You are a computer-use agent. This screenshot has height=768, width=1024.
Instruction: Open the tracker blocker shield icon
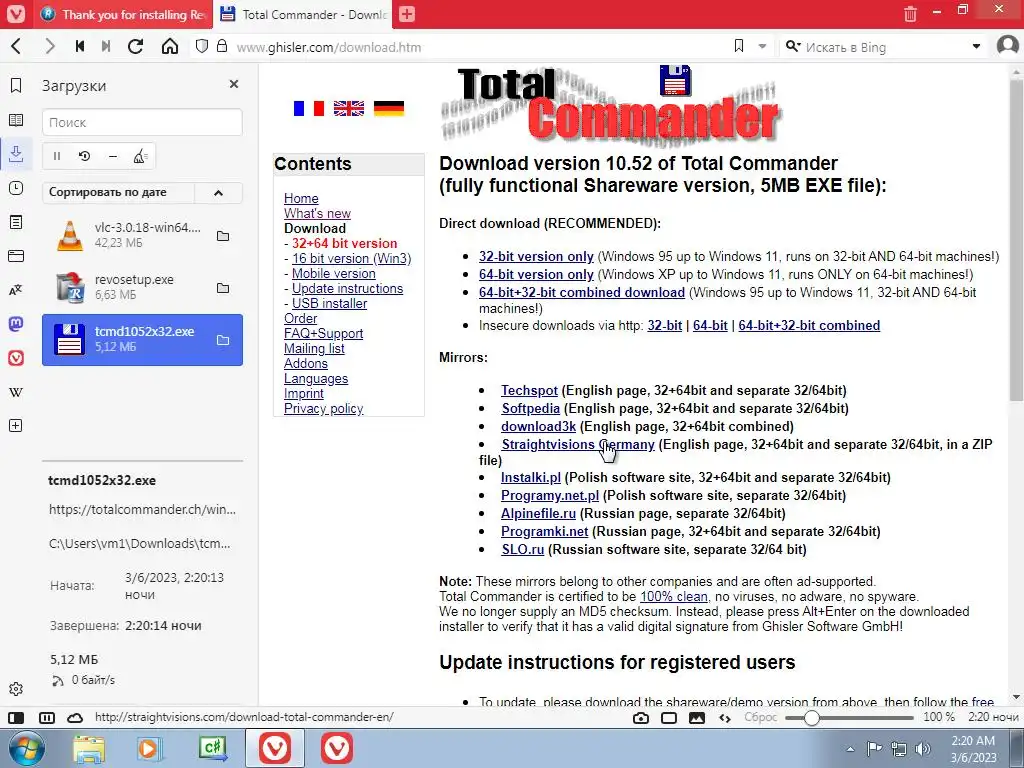[x=202, y=46]
